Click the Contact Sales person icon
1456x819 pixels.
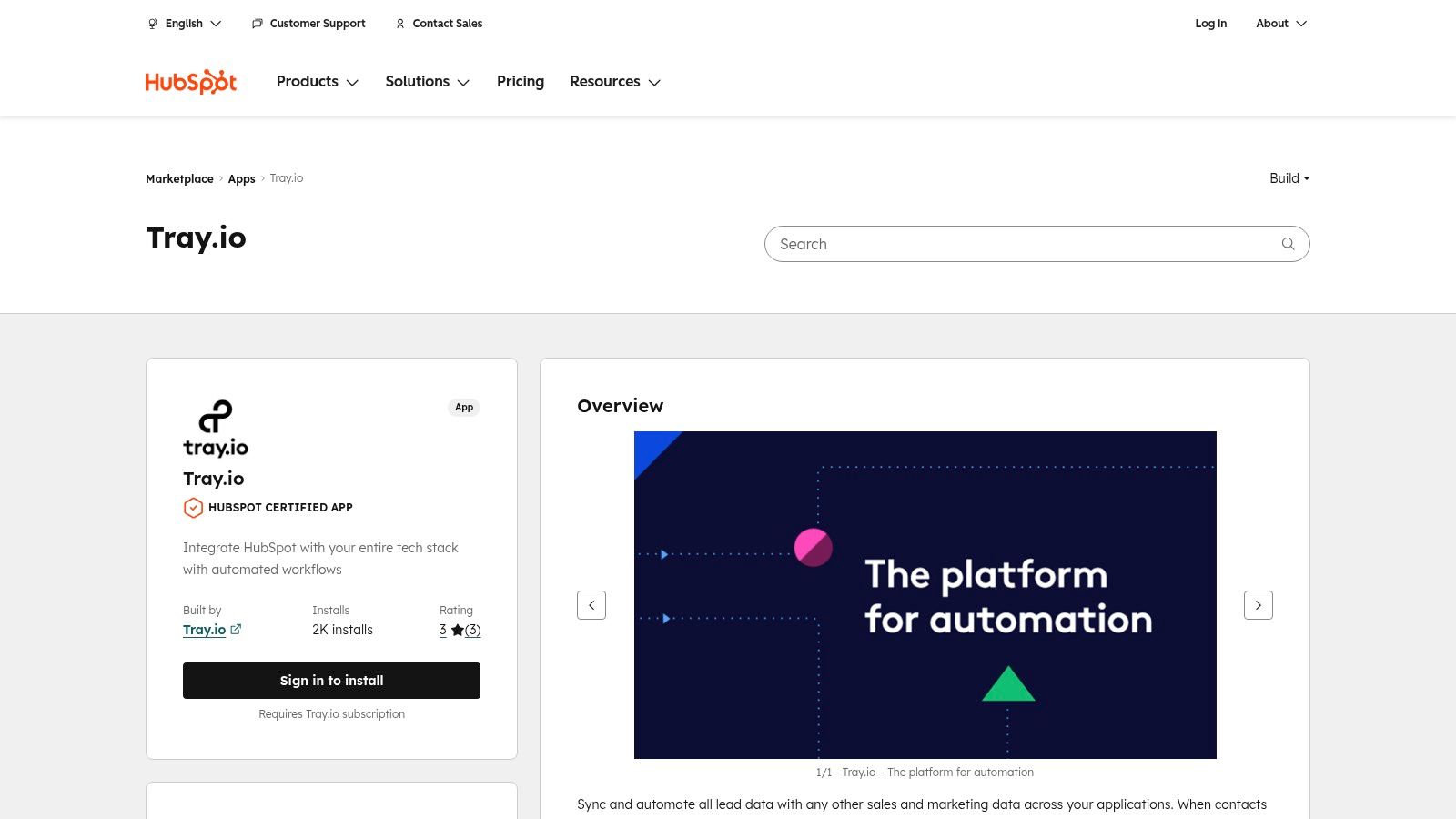click(x=400, y=24)
